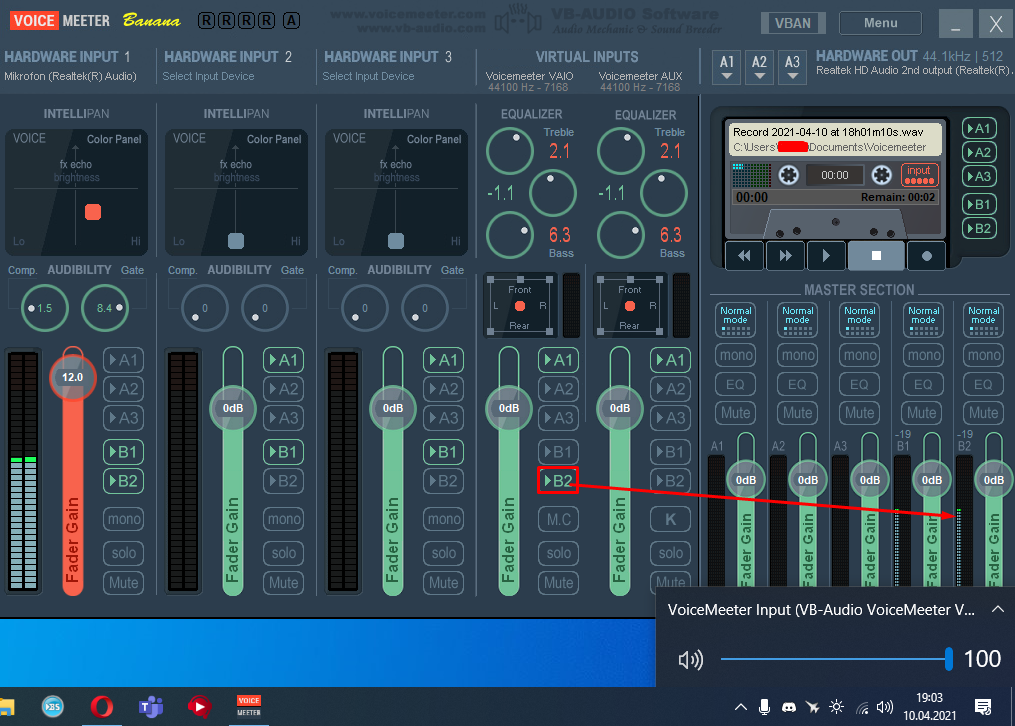This screenshot has height=726, width=1015.
Task: Click the recorder input source button
Action: [x=919, y=175]
